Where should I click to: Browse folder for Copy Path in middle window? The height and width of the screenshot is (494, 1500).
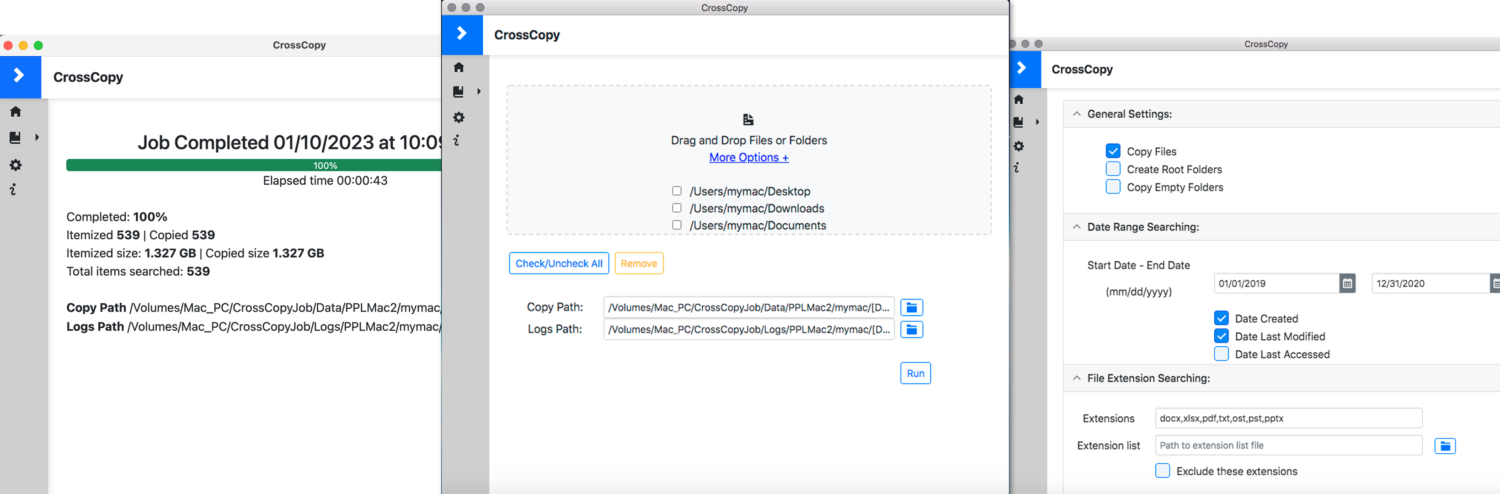(911, 307)
